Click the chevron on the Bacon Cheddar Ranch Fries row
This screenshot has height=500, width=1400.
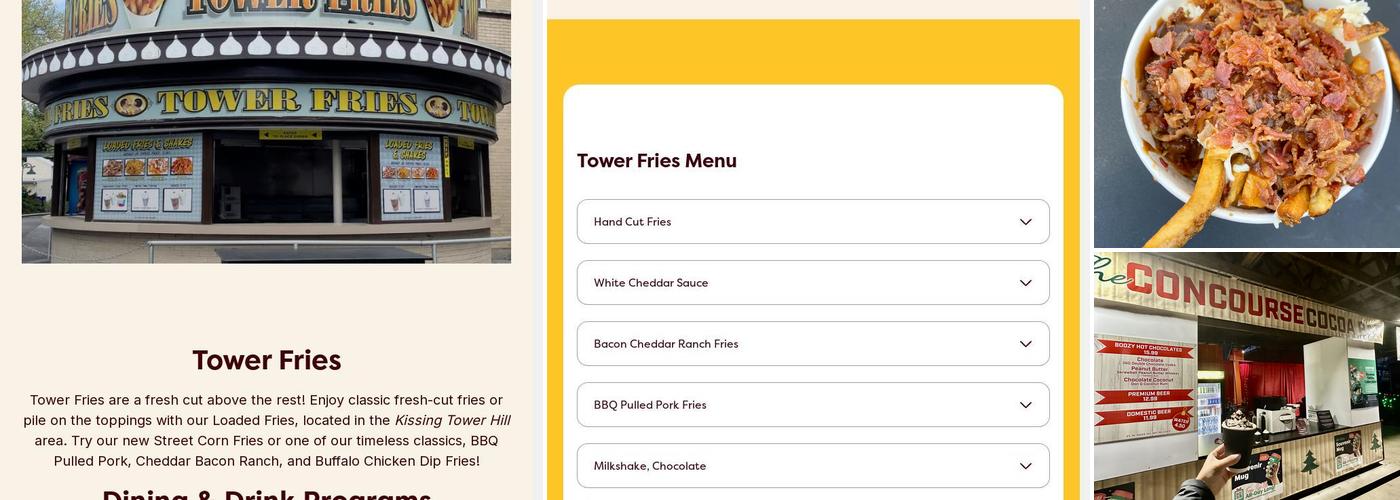1025,344
